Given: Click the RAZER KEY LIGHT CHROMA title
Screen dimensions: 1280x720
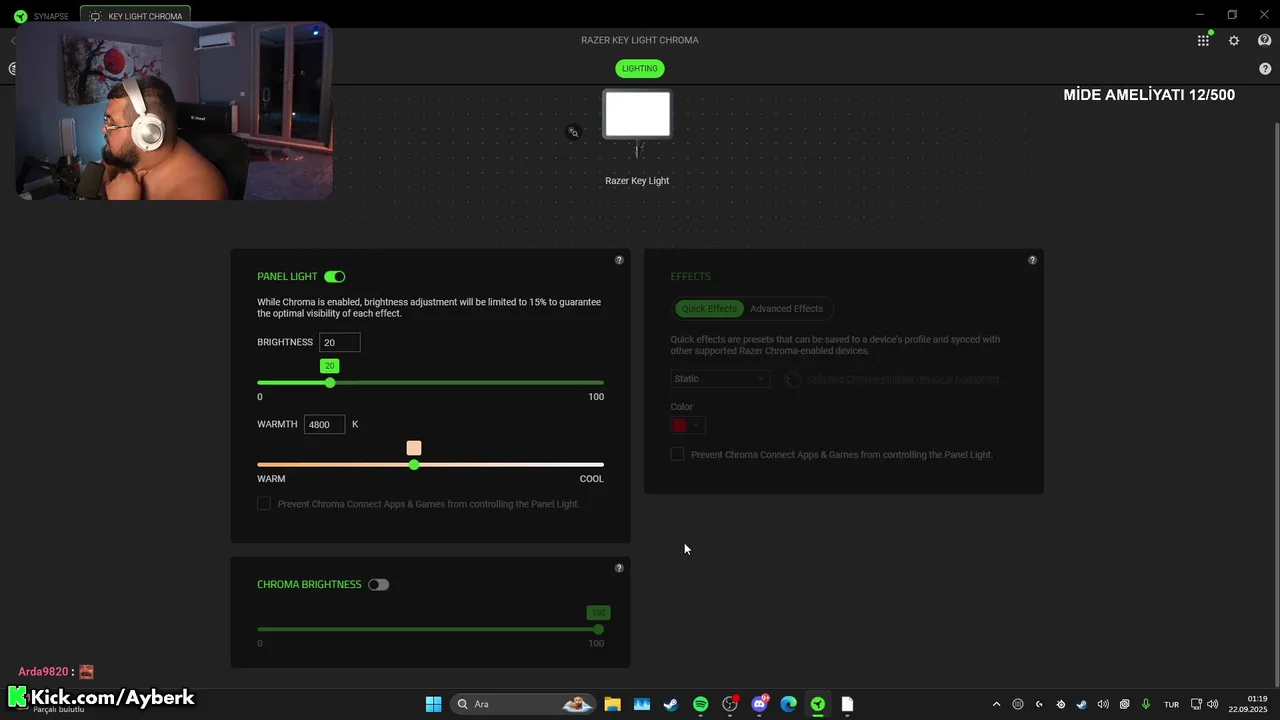Looking at the screenshot, I should click(640, 40).
